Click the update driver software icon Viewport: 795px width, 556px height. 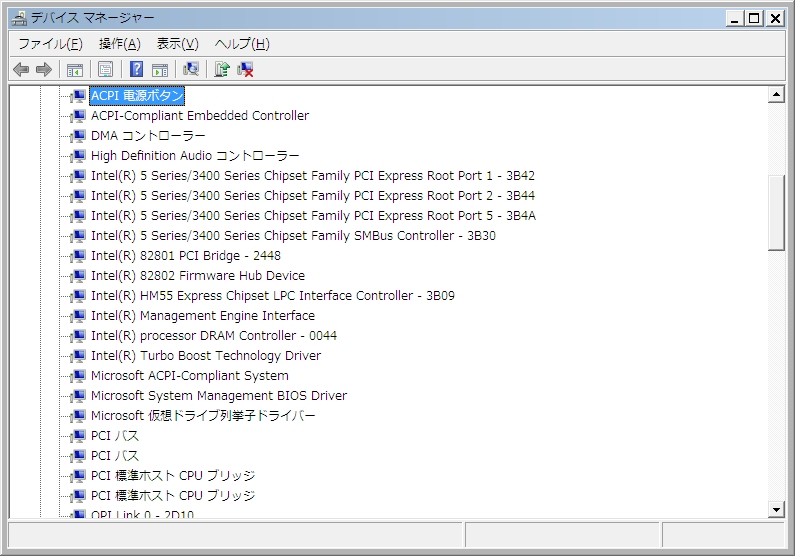pos(222,69)
